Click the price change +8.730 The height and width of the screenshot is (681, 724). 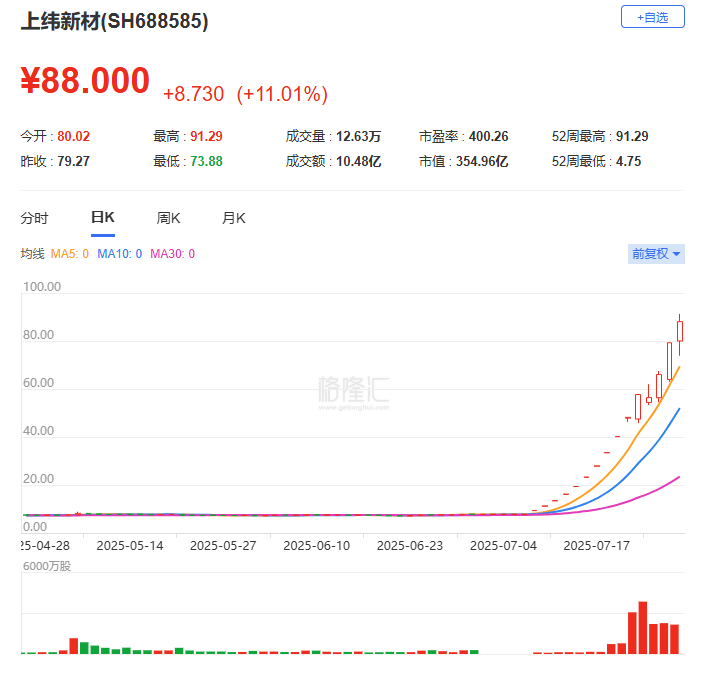coord(193,94)
